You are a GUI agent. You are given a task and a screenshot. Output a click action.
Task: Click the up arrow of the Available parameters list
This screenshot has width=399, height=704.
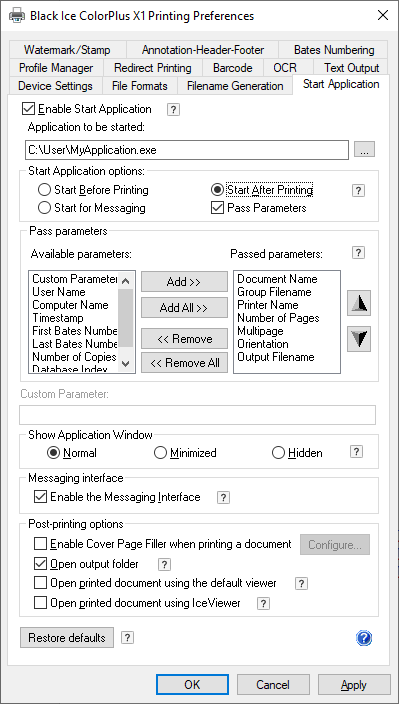126,282
